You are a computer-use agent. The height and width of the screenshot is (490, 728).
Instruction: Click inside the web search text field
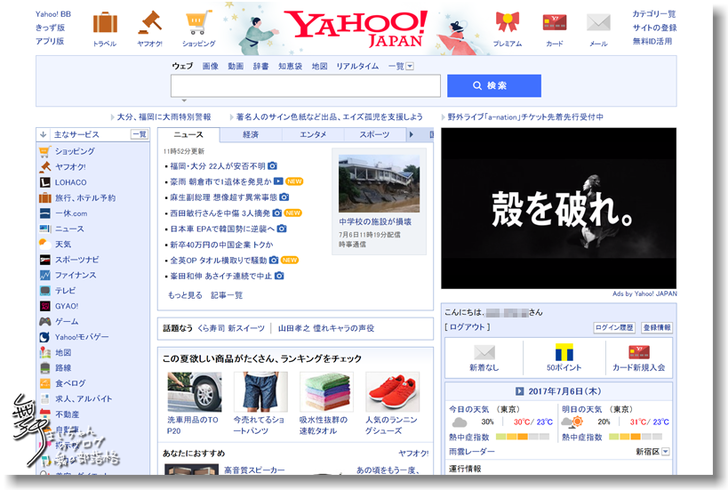click(x=304, y=87)
